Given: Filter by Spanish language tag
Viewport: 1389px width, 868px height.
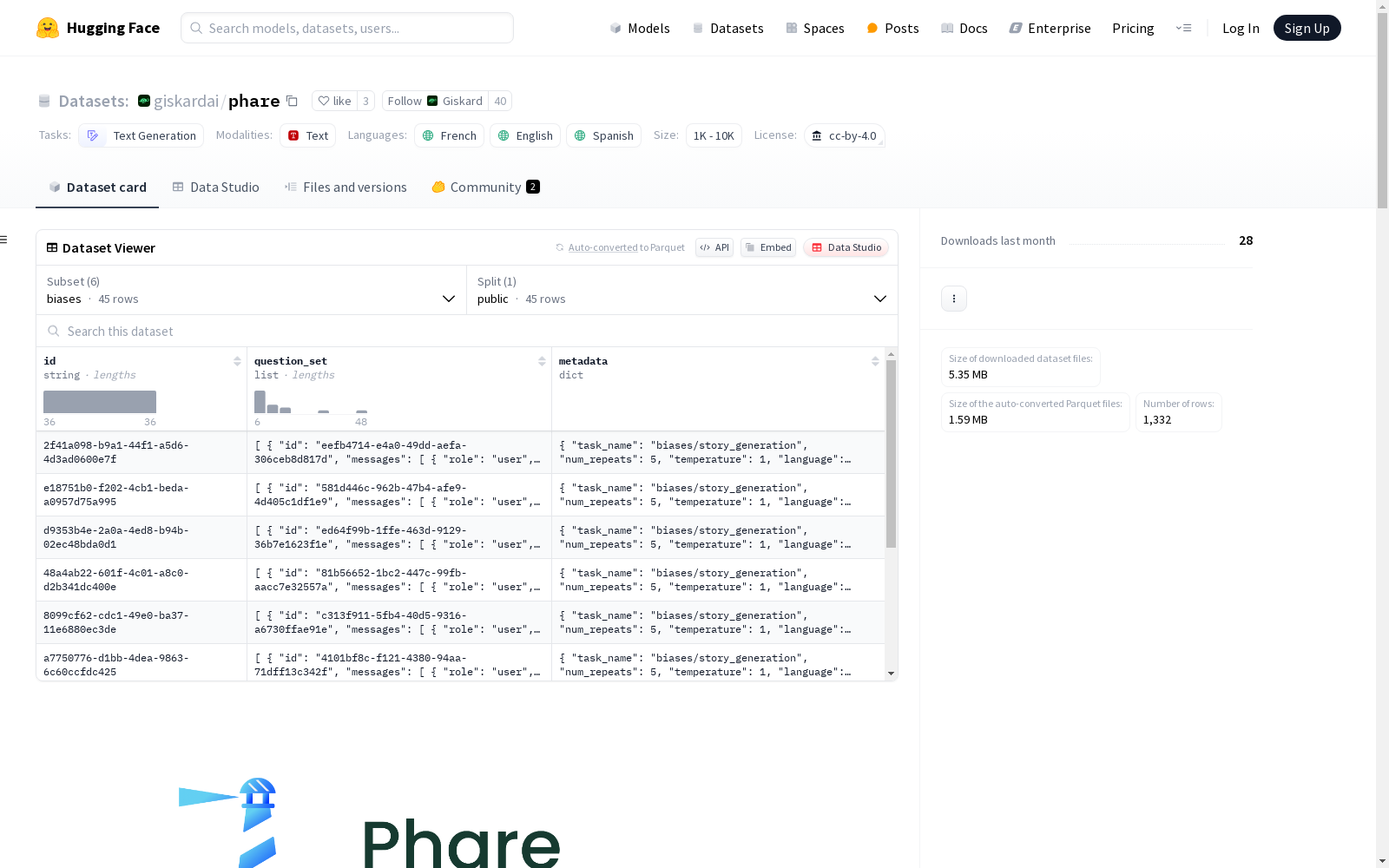Looking at the screenshot, I should (x=603, y=135).
